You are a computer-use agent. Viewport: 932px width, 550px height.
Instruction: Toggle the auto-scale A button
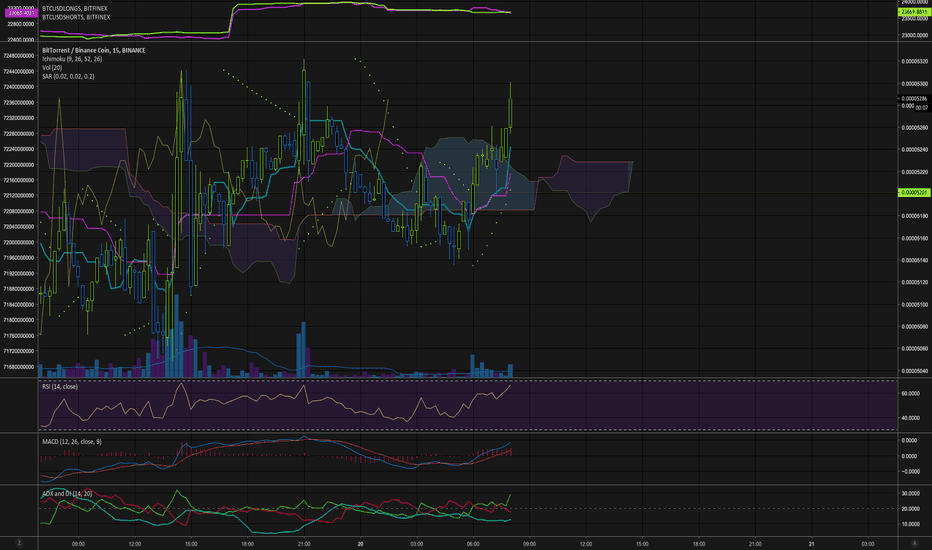point(915,543)
